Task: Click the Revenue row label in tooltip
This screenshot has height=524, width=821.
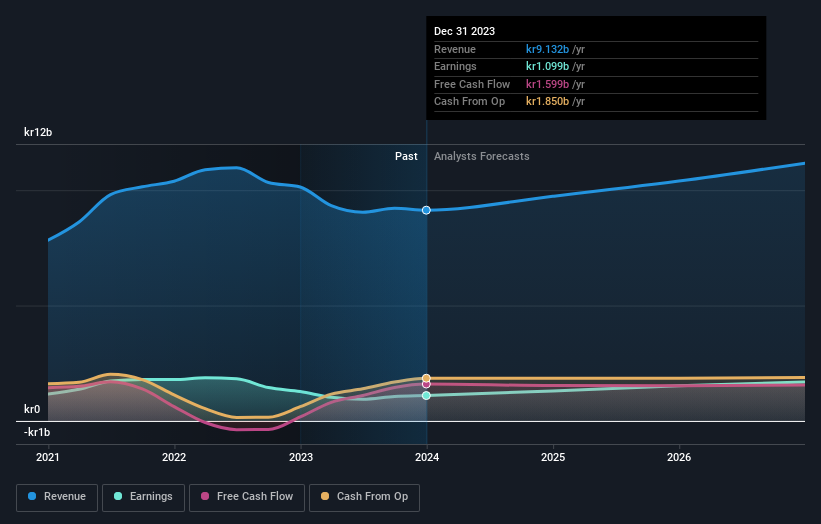Action: point(455,49)
